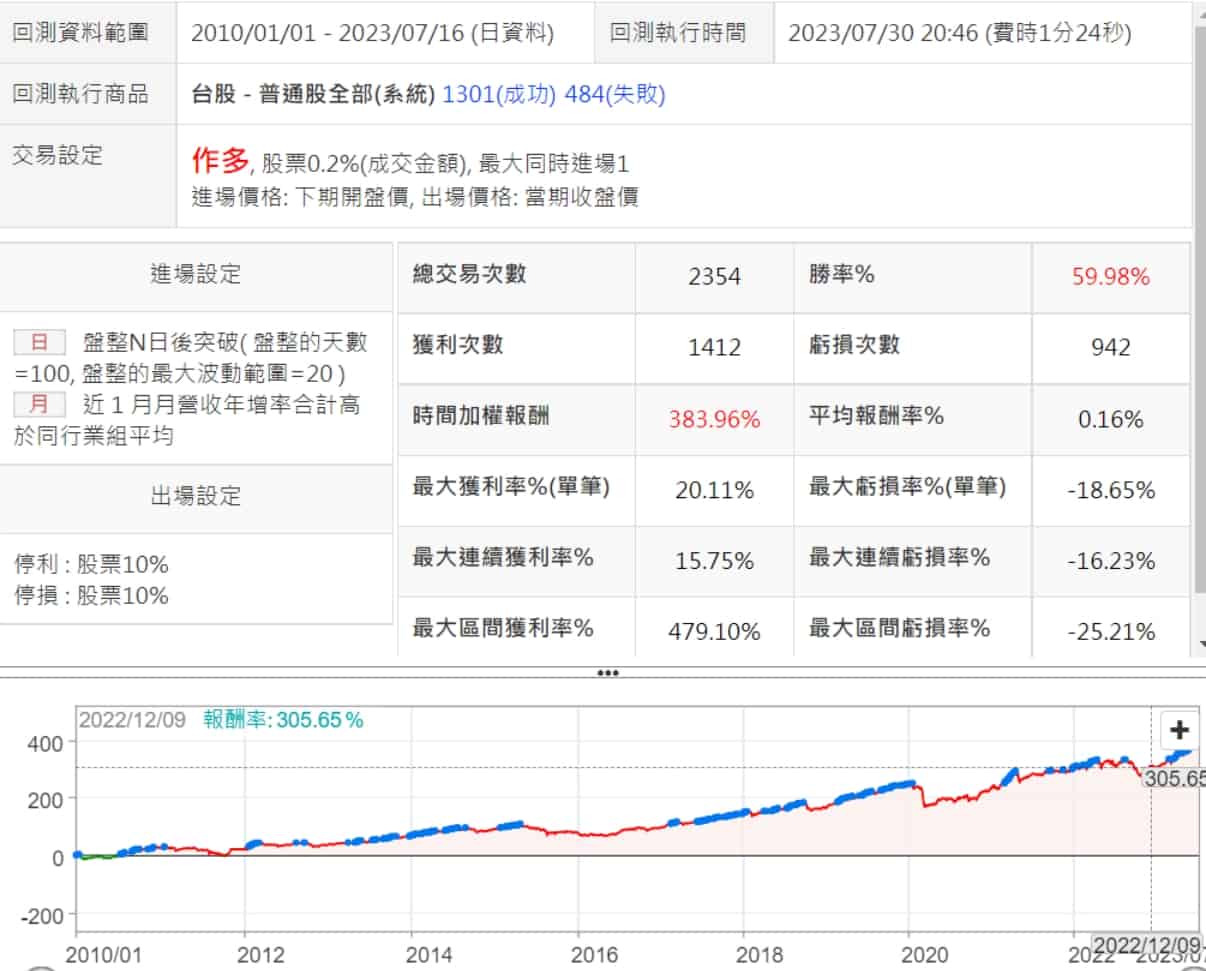The height and width of the screenshot is (971, 1206).
Task: Click the 總交易次數 value 2354
Action: [x=715, y=277]
